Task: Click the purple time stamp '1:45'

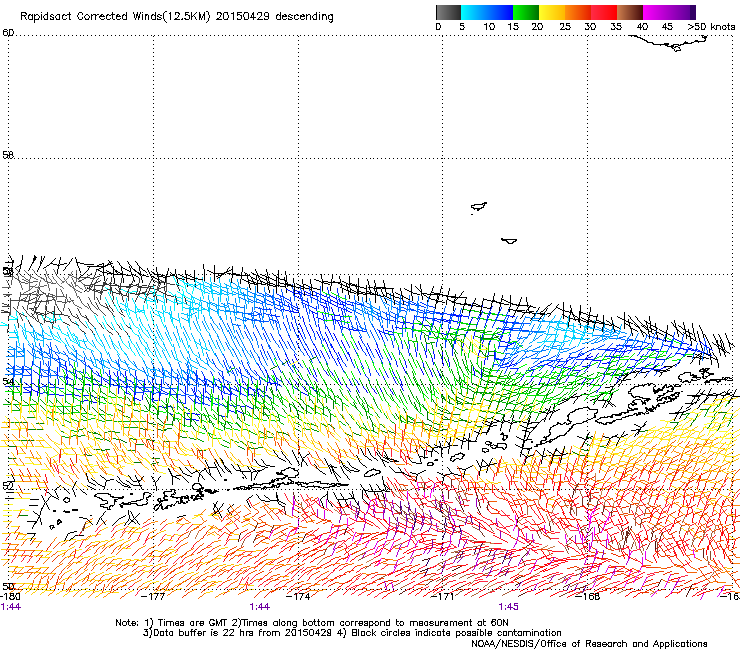Action: [508, 607]
